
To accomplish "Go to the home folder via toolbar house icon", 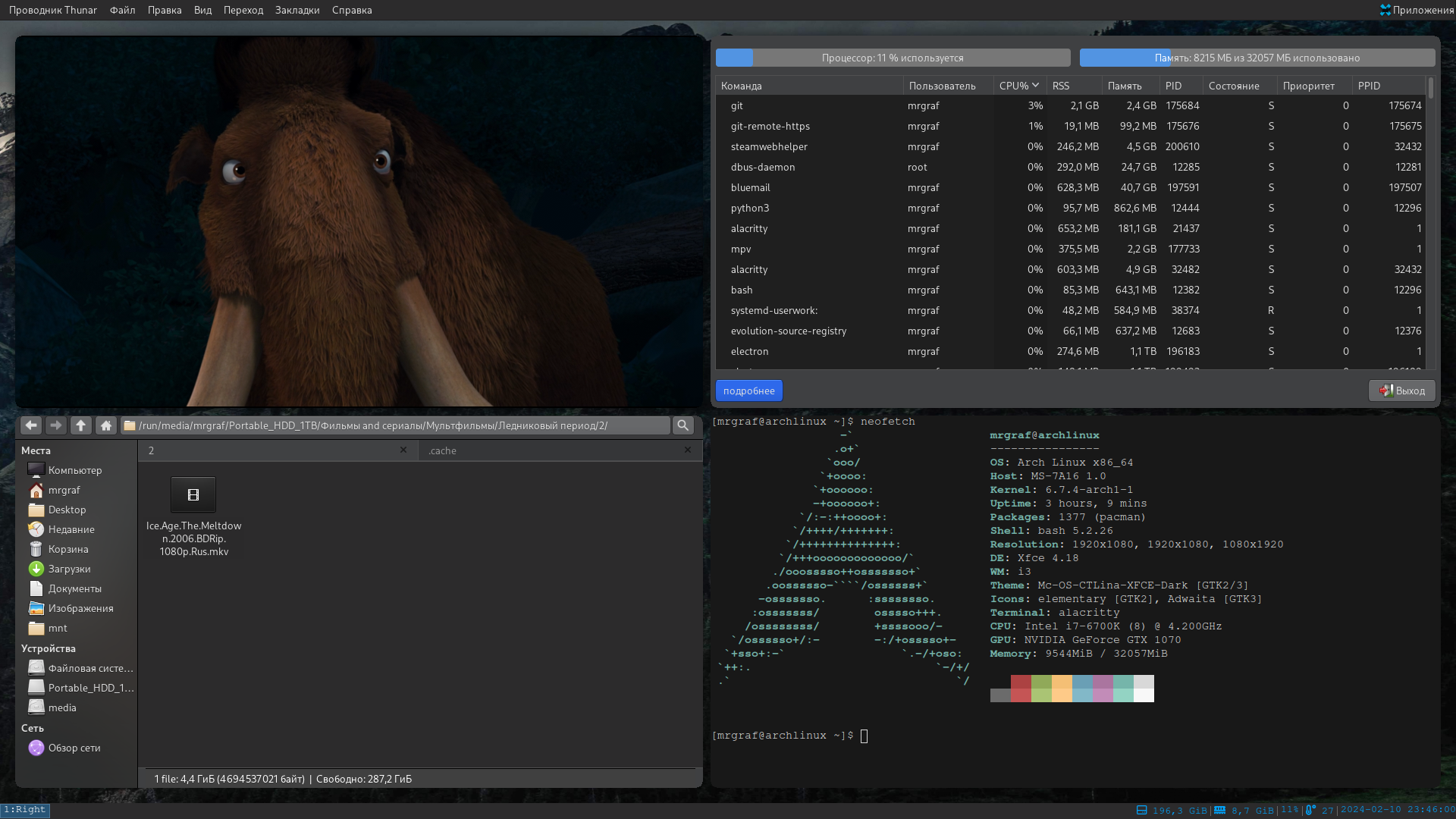I will pos(106,425).
